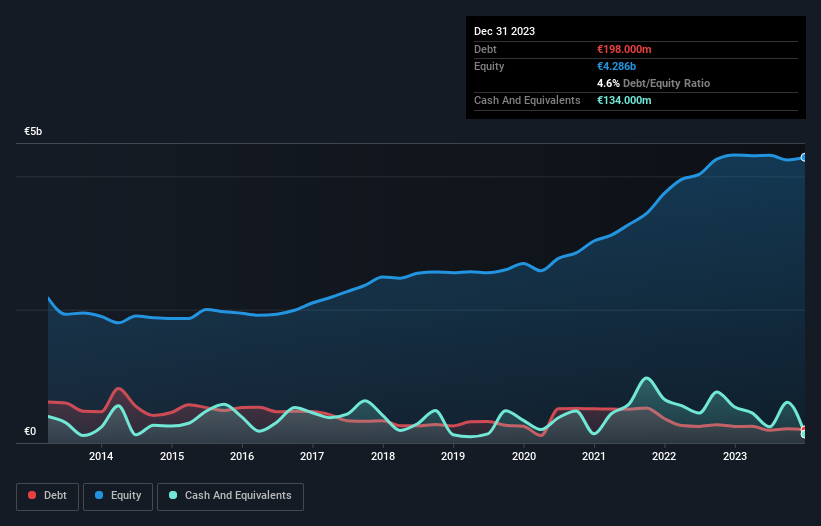The height and width of the screenshot is (526, 821).
Task: Click Cash And Equivalents label in tooltip
Action: (527, 100)
